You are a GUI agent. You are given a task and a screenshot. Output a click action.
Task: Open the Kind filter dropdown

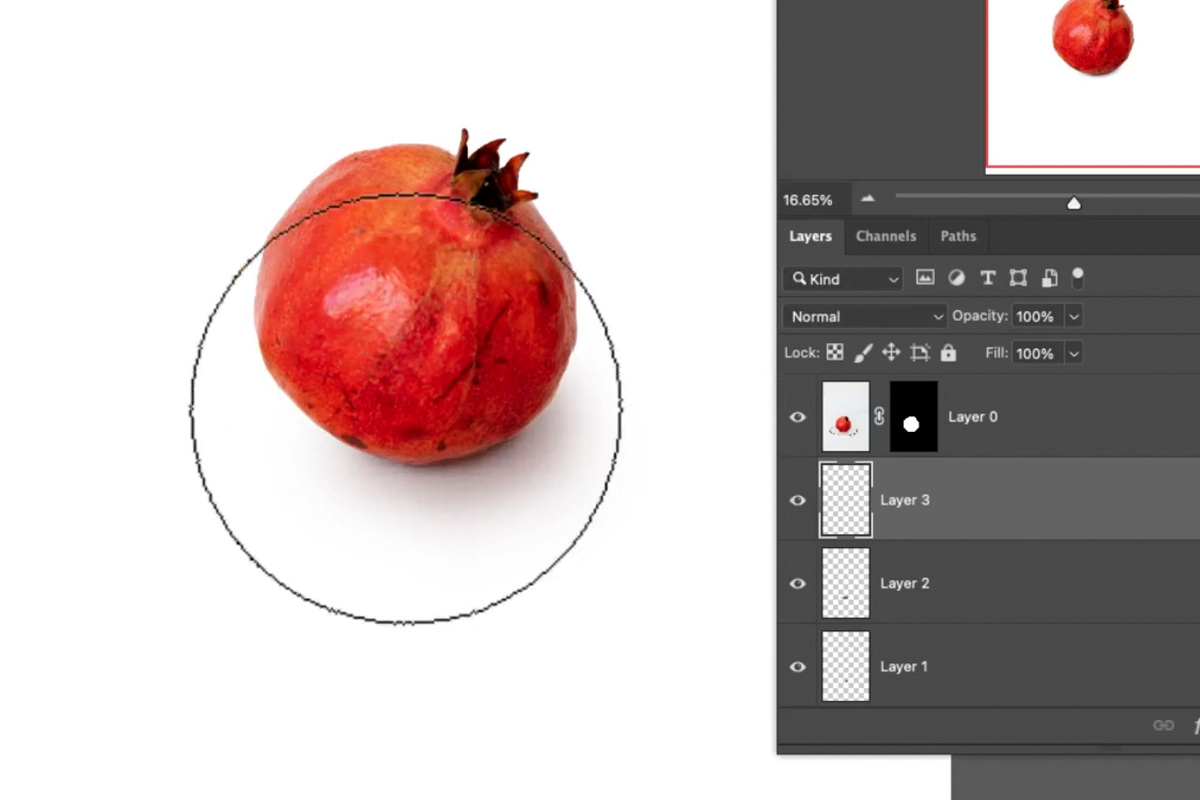coord(840,278)
